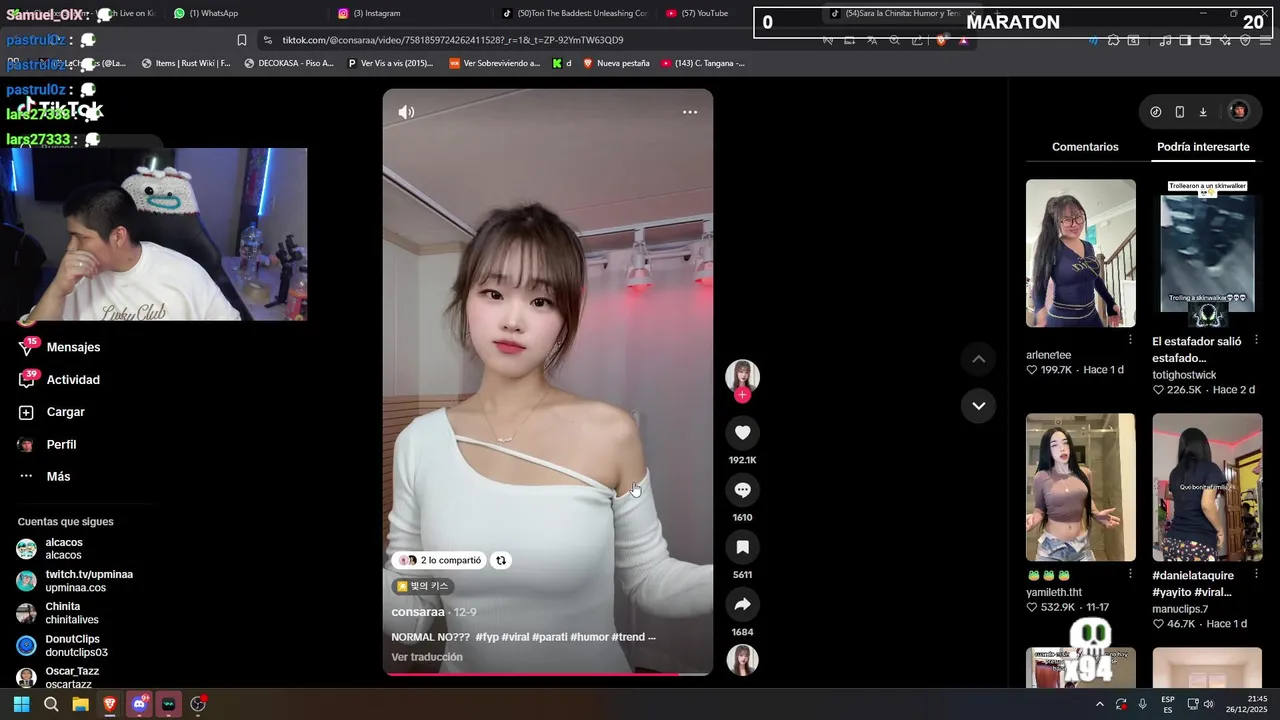Switch to the Comentarios tab
Viewport: 1280px width, 720px height.
(1085, 147)
